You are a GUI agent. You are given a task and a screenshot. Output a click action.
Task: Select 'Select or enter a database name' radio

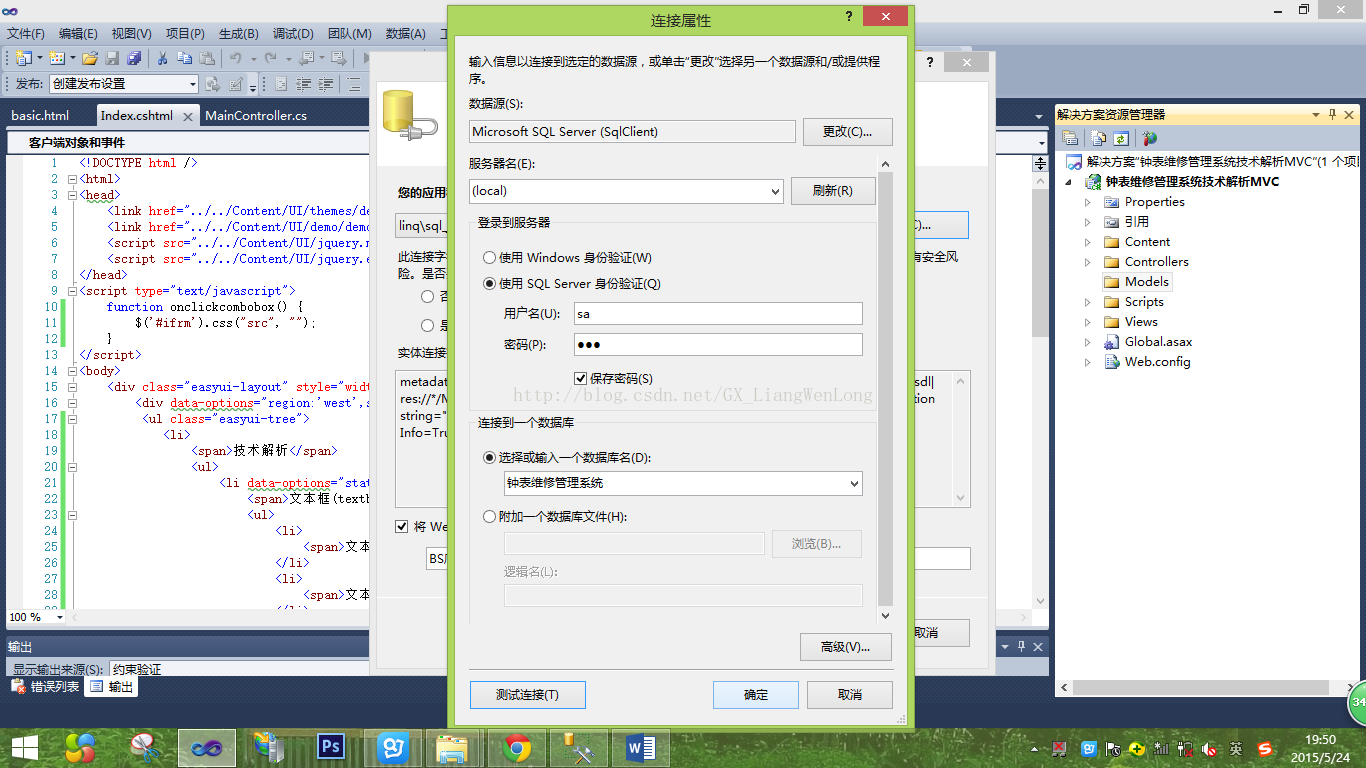point(490,458)
